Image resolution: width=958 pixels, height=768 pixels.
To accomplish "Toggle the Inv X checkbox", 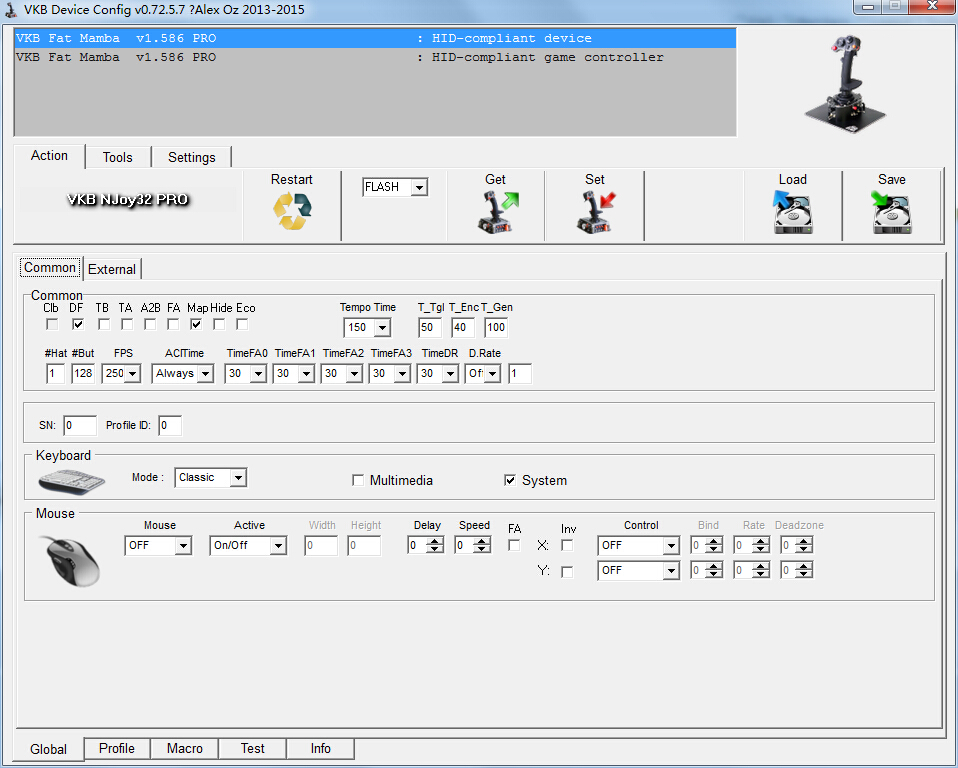I will click(x=567, y=545).
